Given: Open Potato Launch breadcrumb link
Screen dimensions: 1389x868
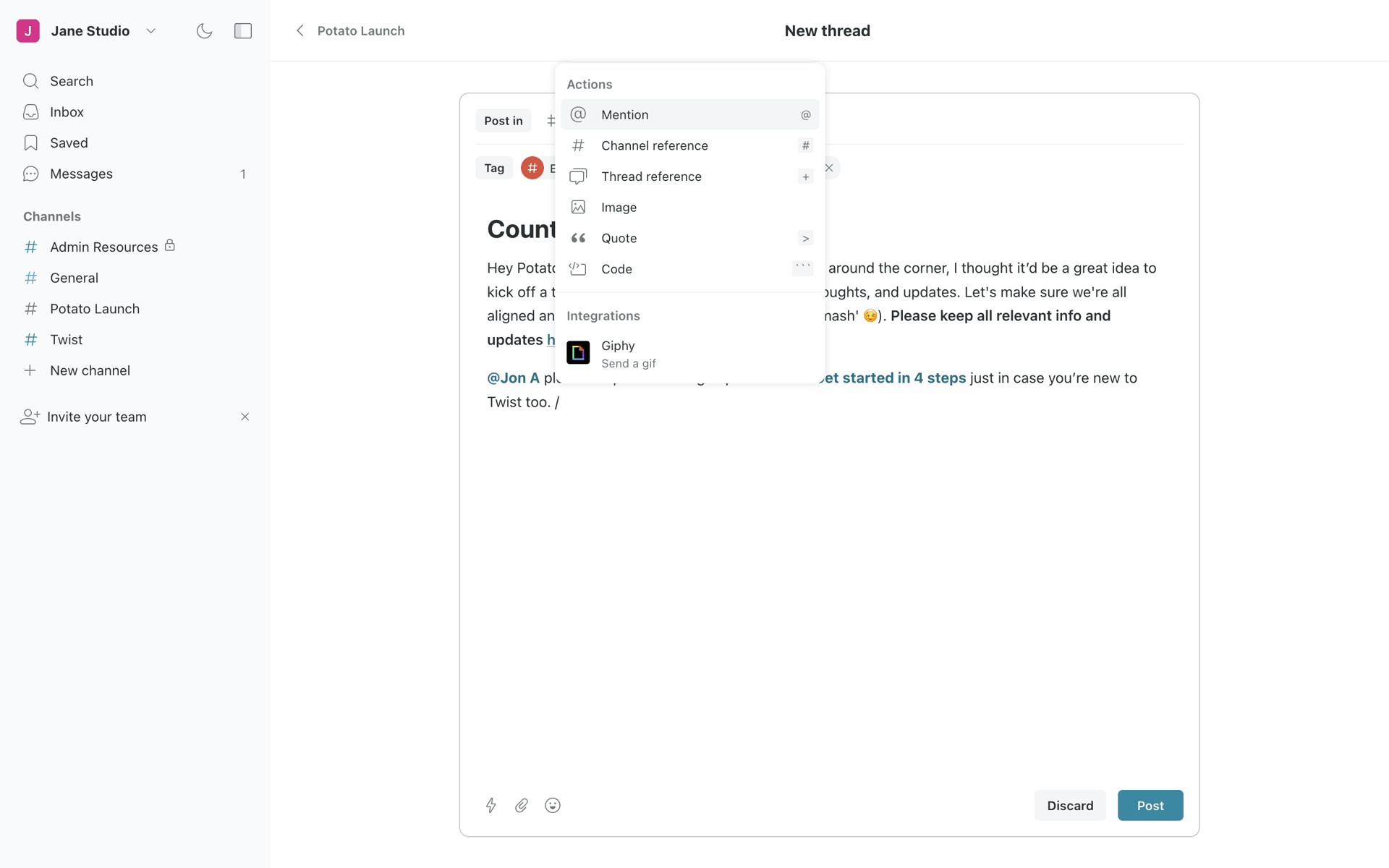Looking at the screenshot, I should coord(361,31).
